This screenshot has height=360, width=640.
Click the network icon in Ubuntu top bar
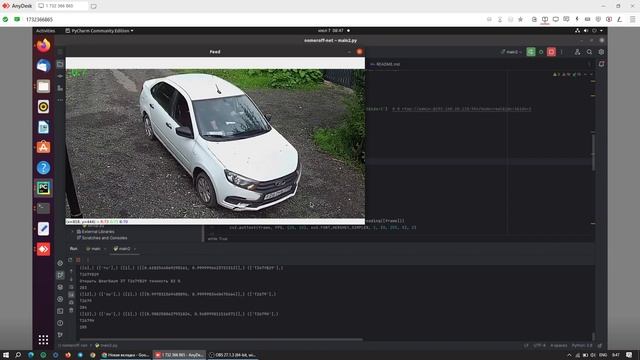point(577,31)
